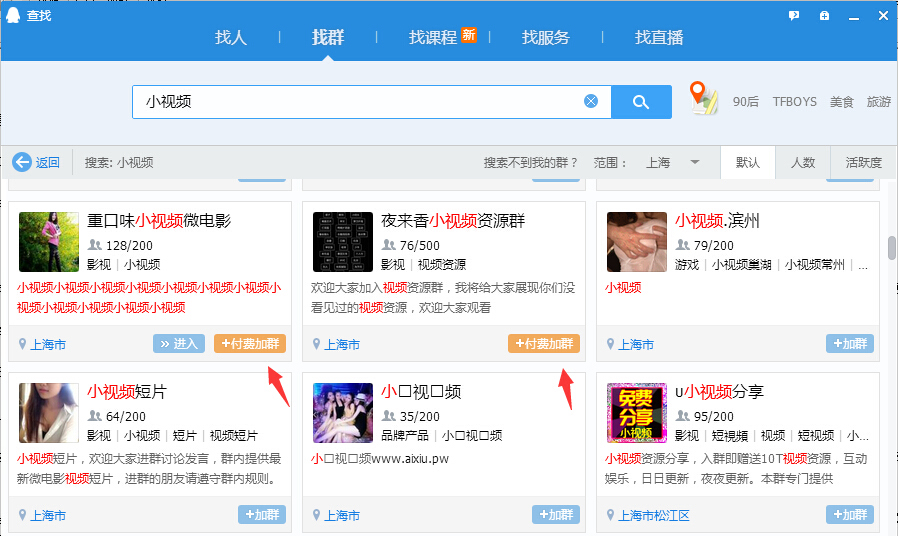The width and height of the screenshot is (898, 536).
Task: Sort results by 活跃度
Action: click(x=864, y=163)
